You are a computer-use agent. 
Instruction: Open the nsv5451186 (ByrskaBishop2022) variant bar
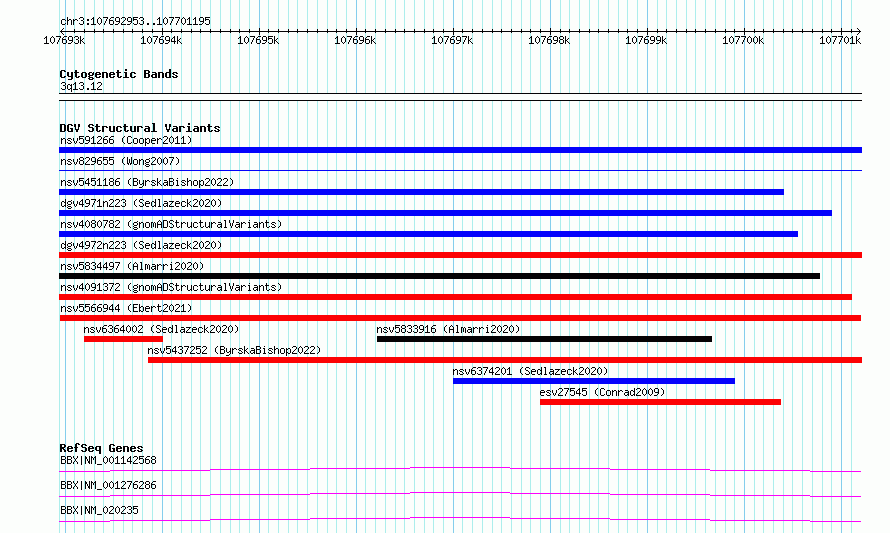click(421, 192)
